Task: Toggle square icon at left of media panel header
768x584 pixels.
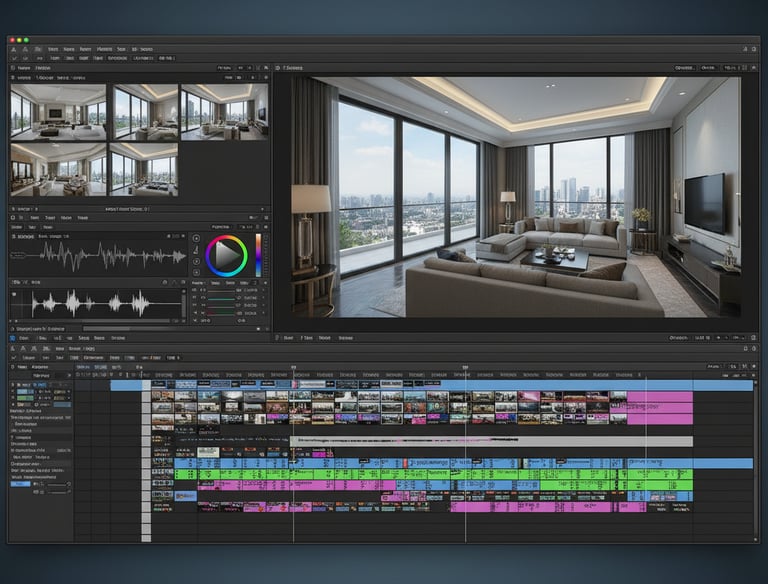Action: 13,68
